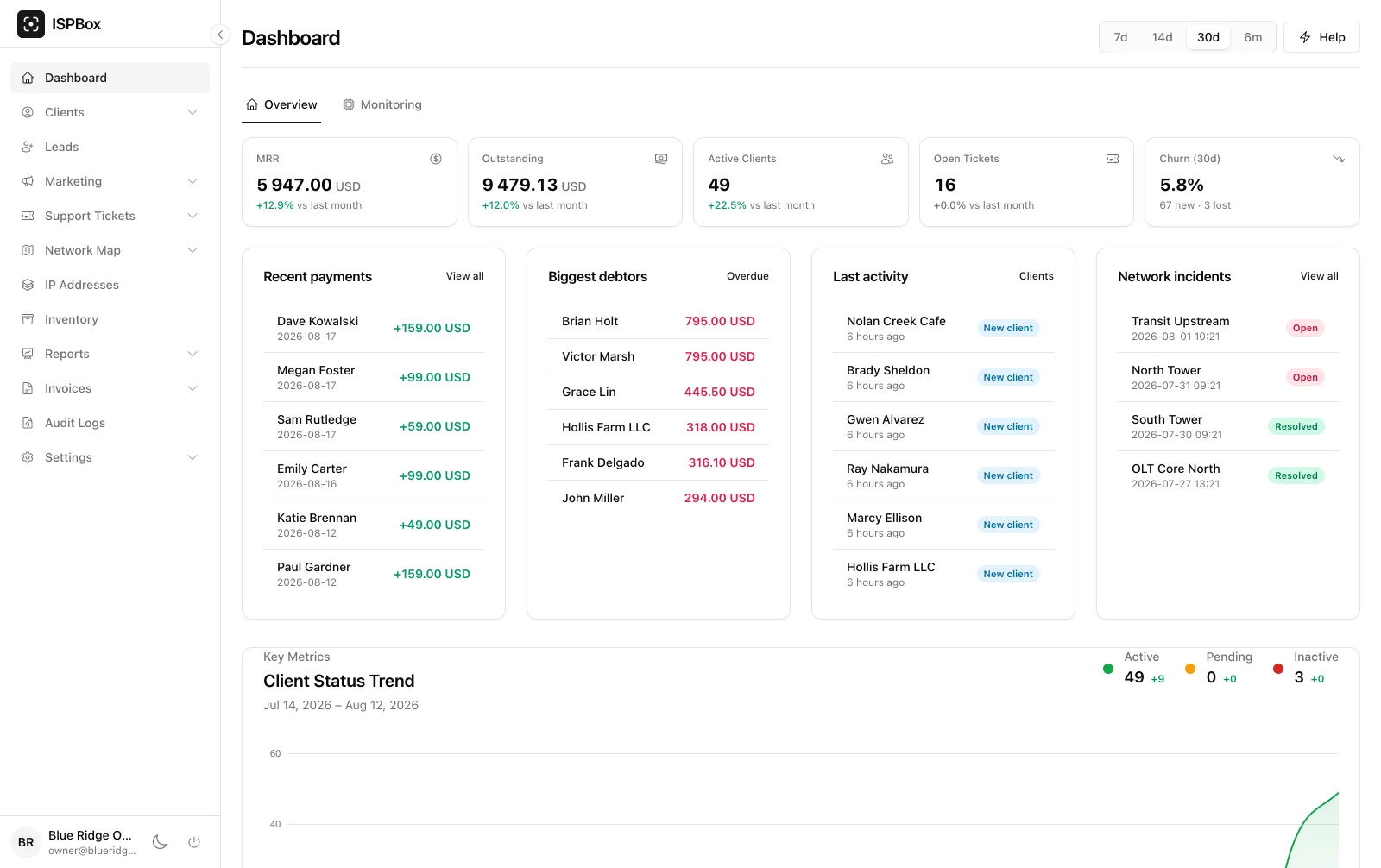The height and width of the screenshot is (868, 1381).
Task: Expand the Invoices submenu chevron
Action: pyautogui.click(x=192, y=388)
